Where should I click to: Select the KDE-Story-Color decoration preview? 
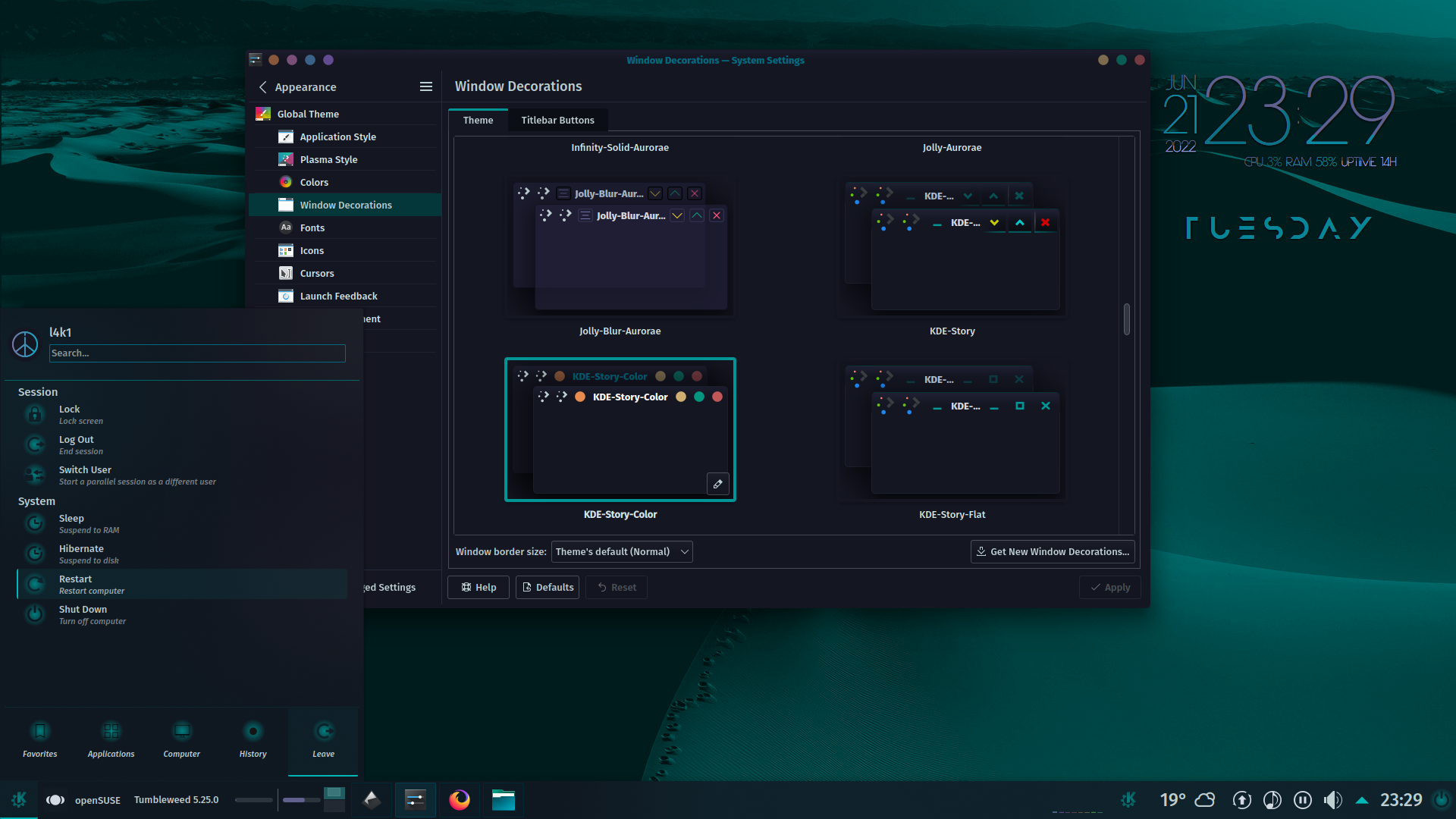(x=620, y=430)
